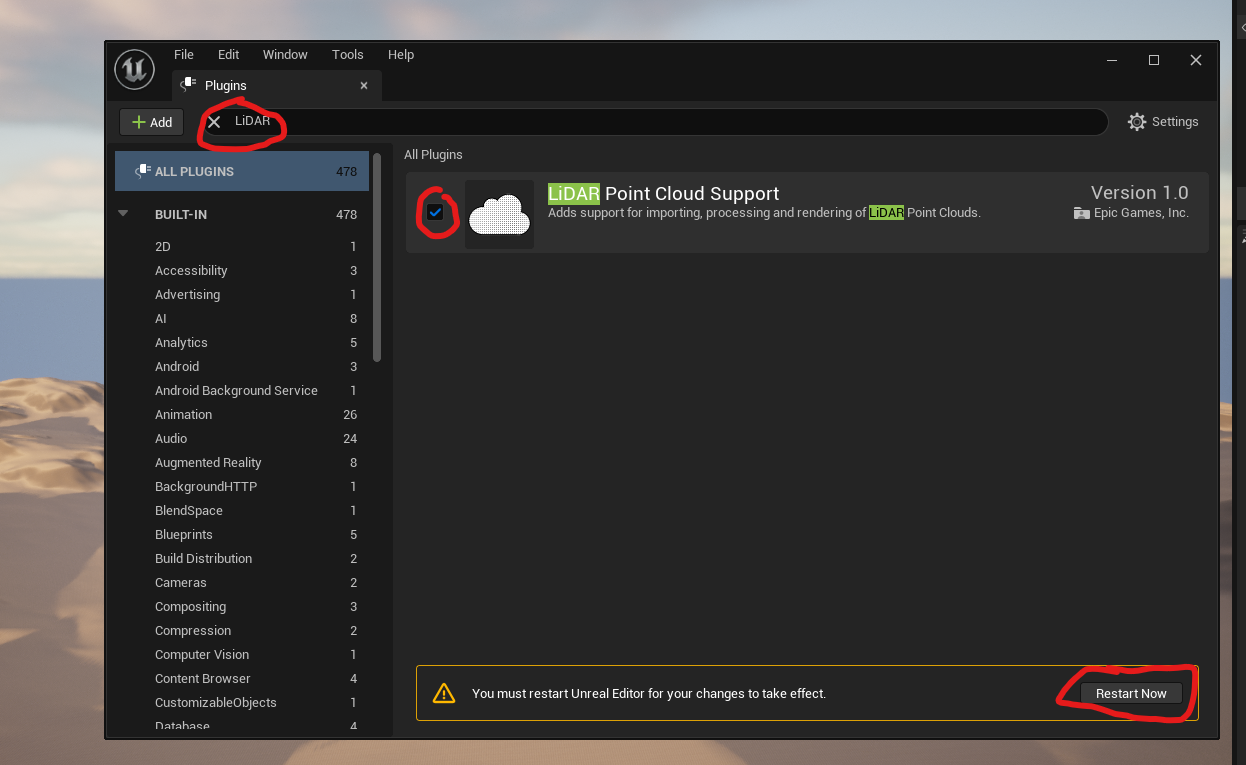Screen dimensions: 1246x765
Task: Click the All Plugins heading text
Action: 433,155
